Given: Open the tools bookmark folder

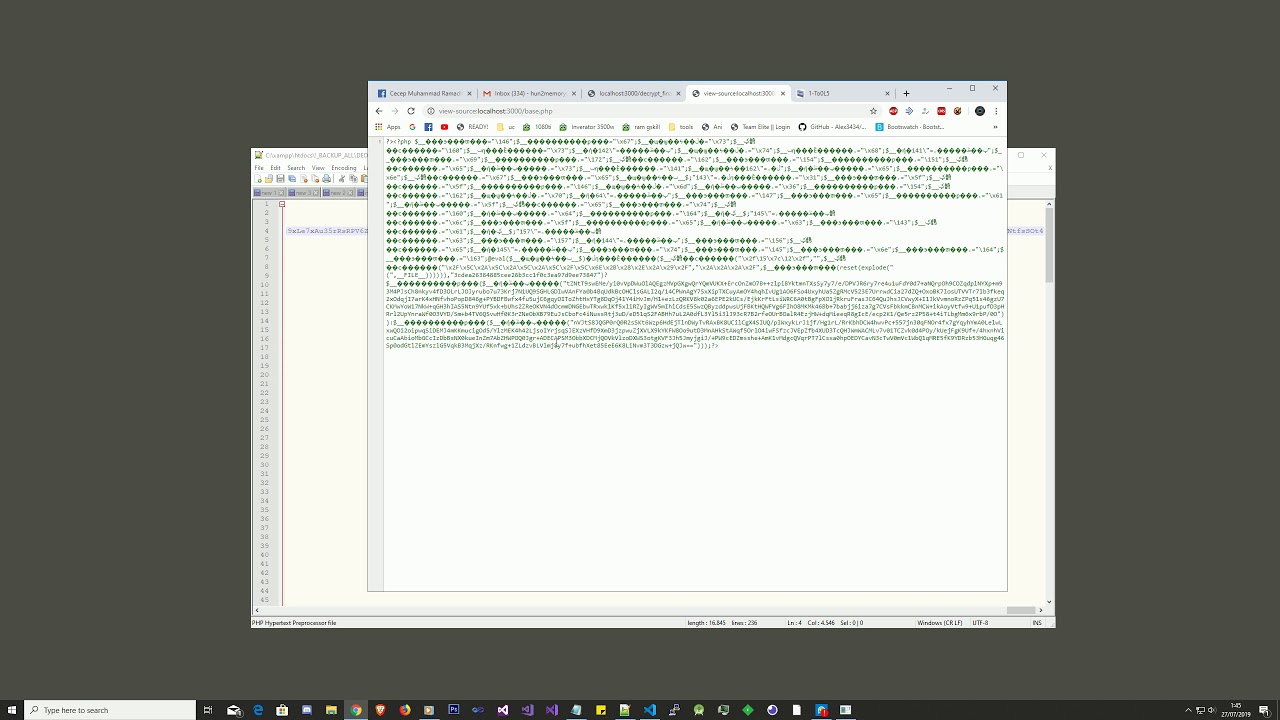Looking at the screenshot, I should pyautogui.click(x=680, y=127).
